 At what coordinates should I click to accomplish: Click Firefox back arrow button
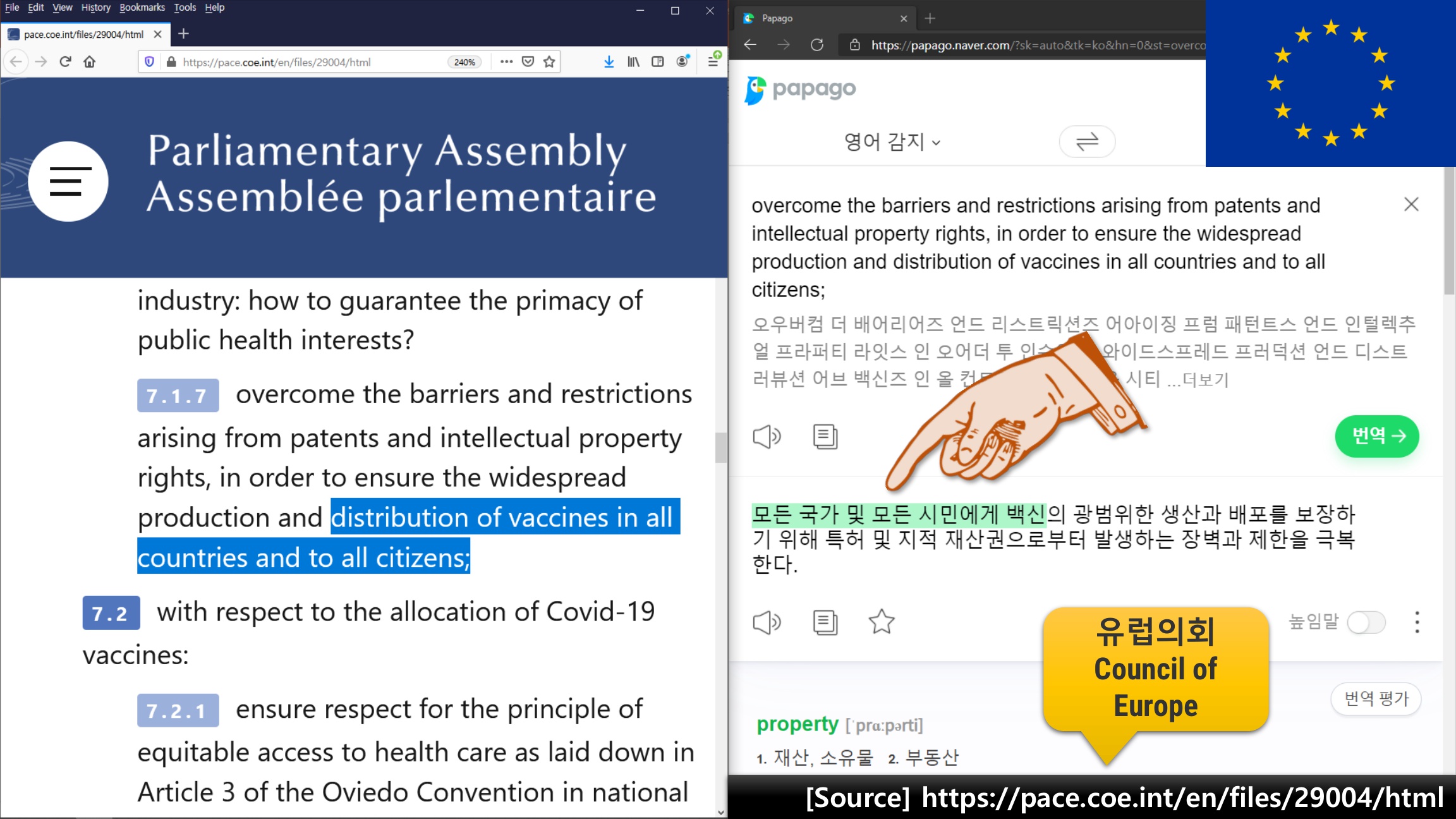[x=16, y=61]
